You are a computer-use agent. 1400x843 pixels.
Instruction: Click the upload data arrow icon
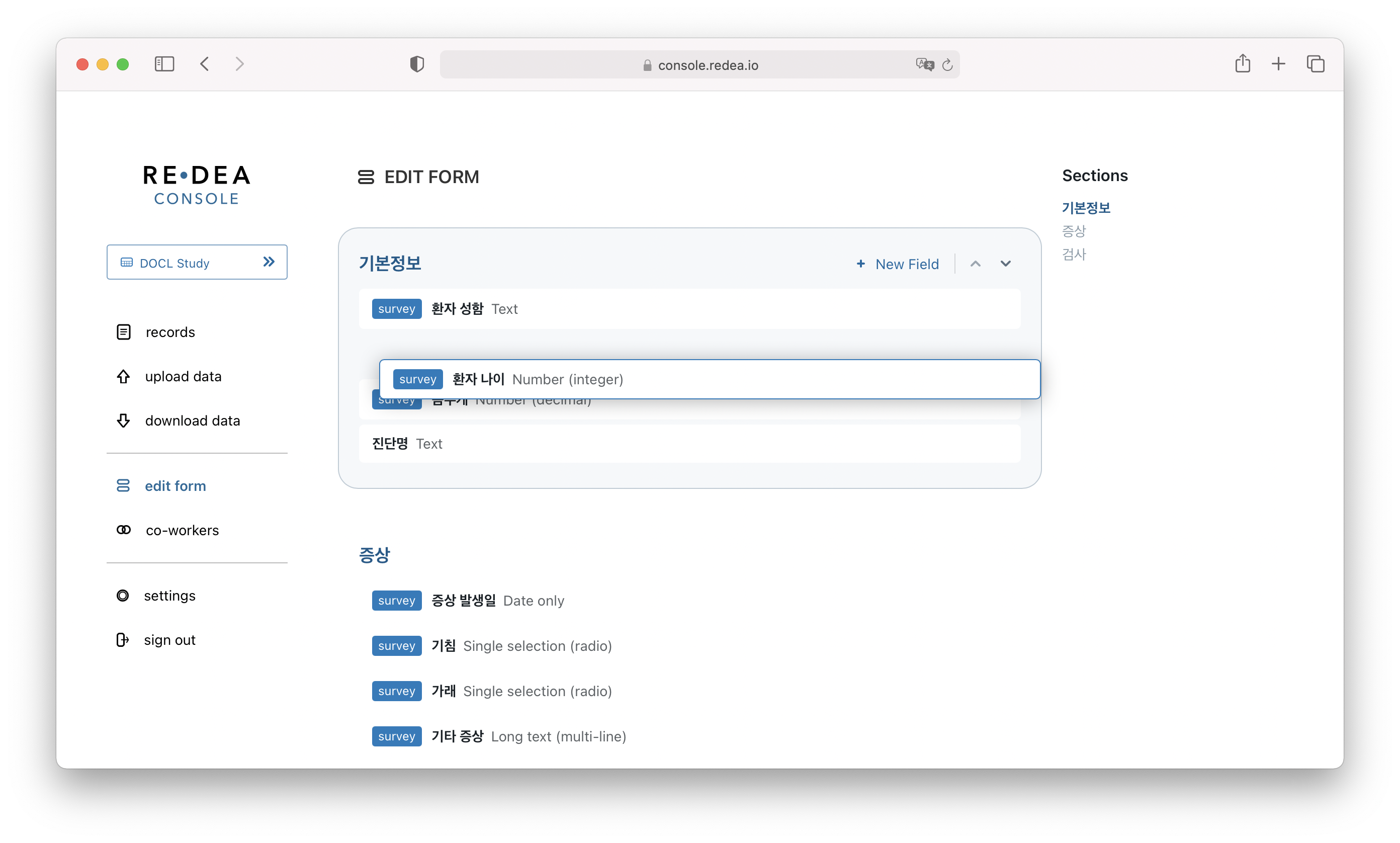point(123,377)
